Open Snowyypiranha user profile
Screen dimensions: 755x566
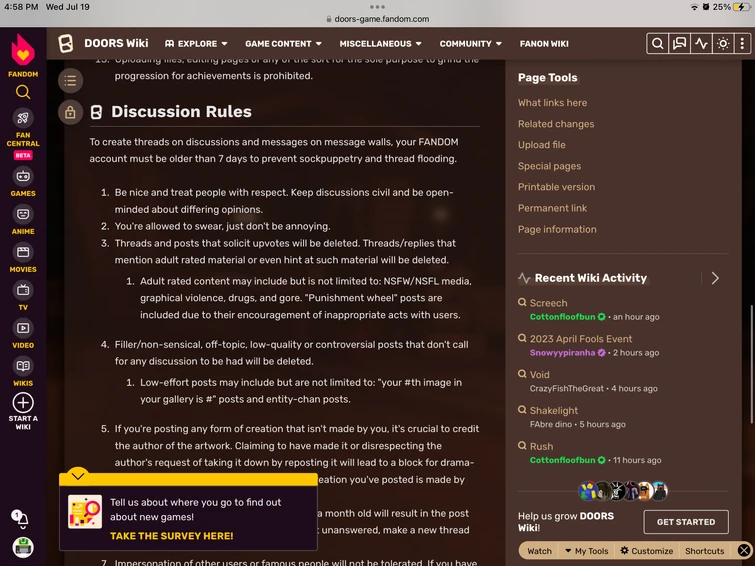click(x=562, y=353)
